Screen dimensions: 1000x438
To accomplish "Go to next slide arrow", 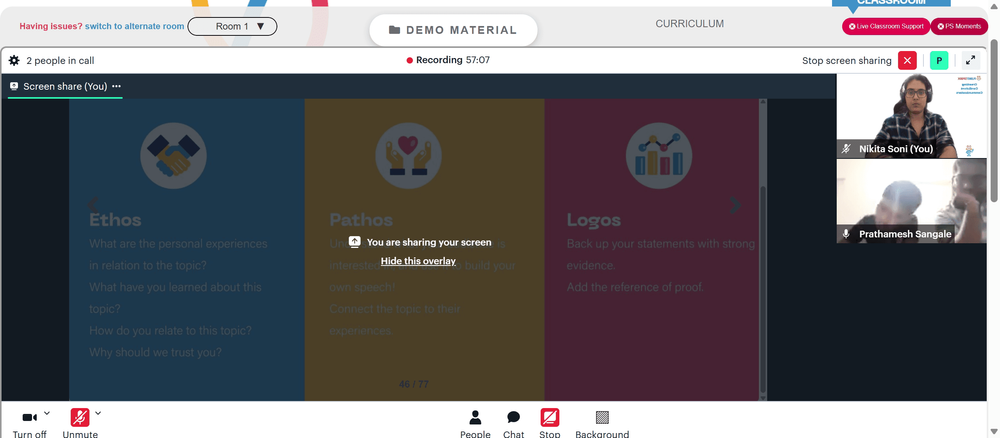I will pos(735,205).
